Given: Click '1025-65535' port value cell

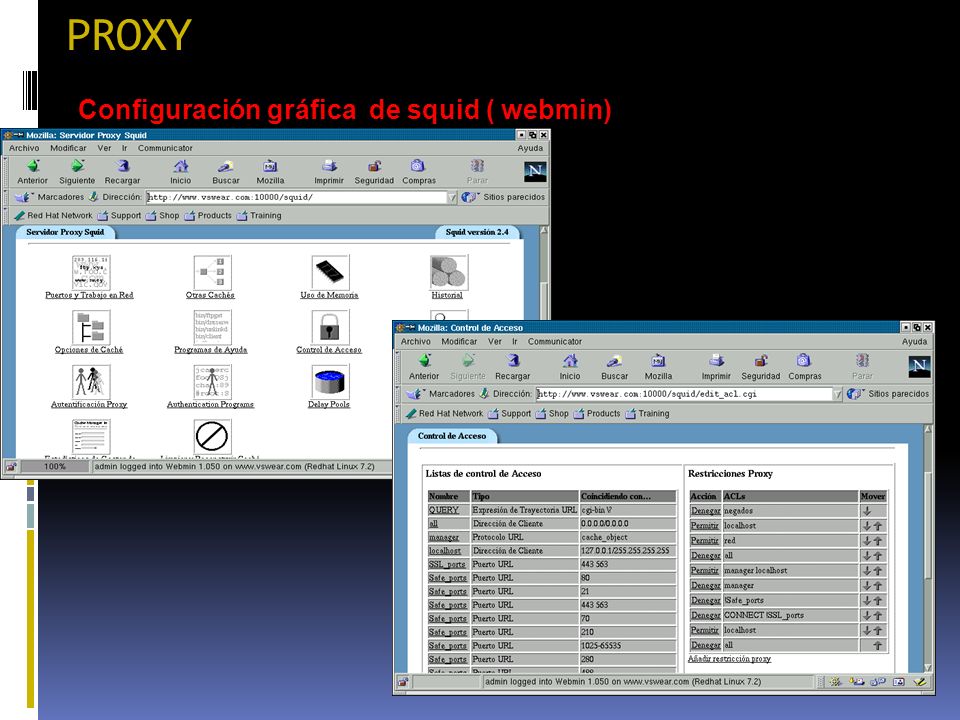Looking at the screenshot, I should [x=628, y=645].
